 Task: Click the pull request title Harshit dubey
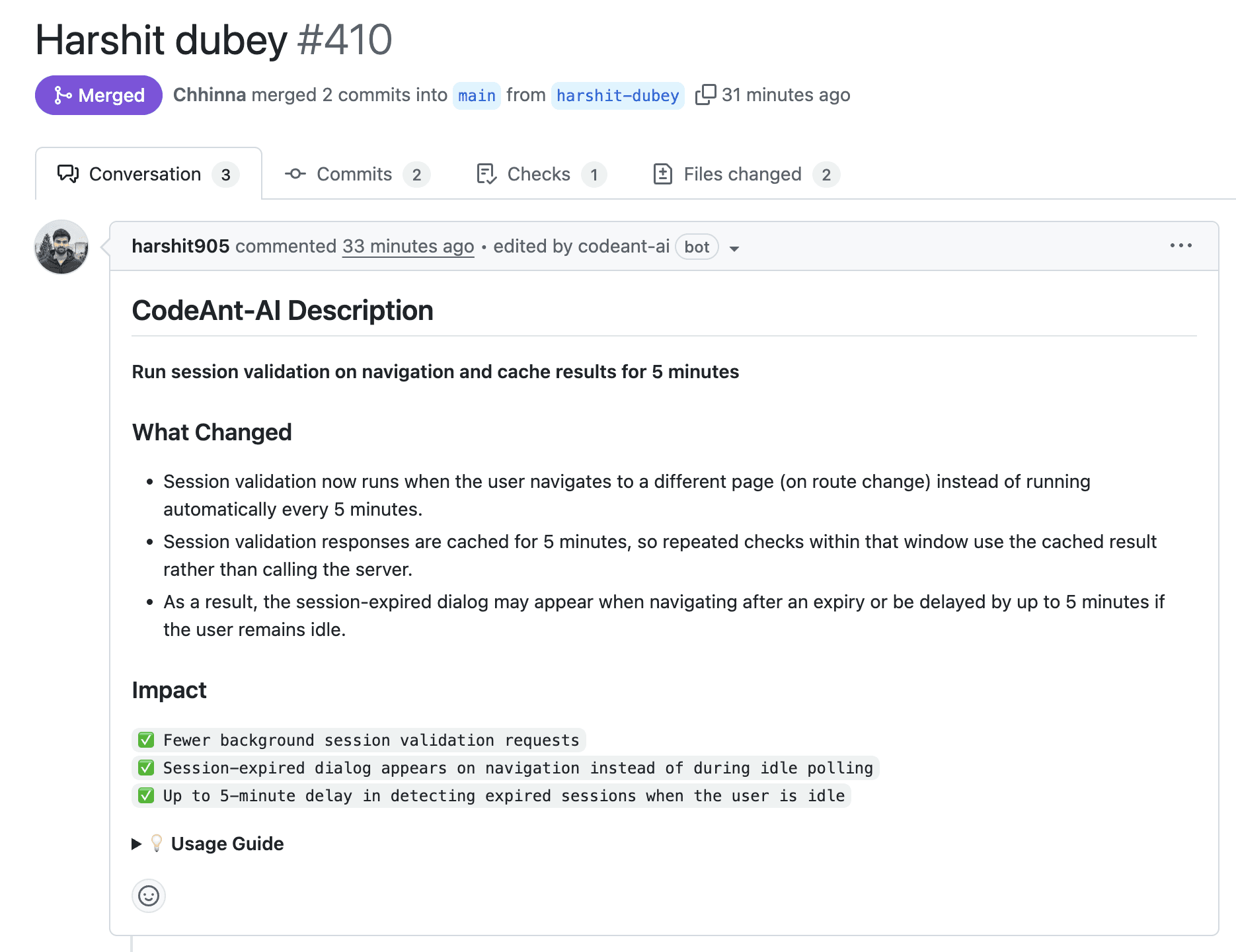click(161, 40)
